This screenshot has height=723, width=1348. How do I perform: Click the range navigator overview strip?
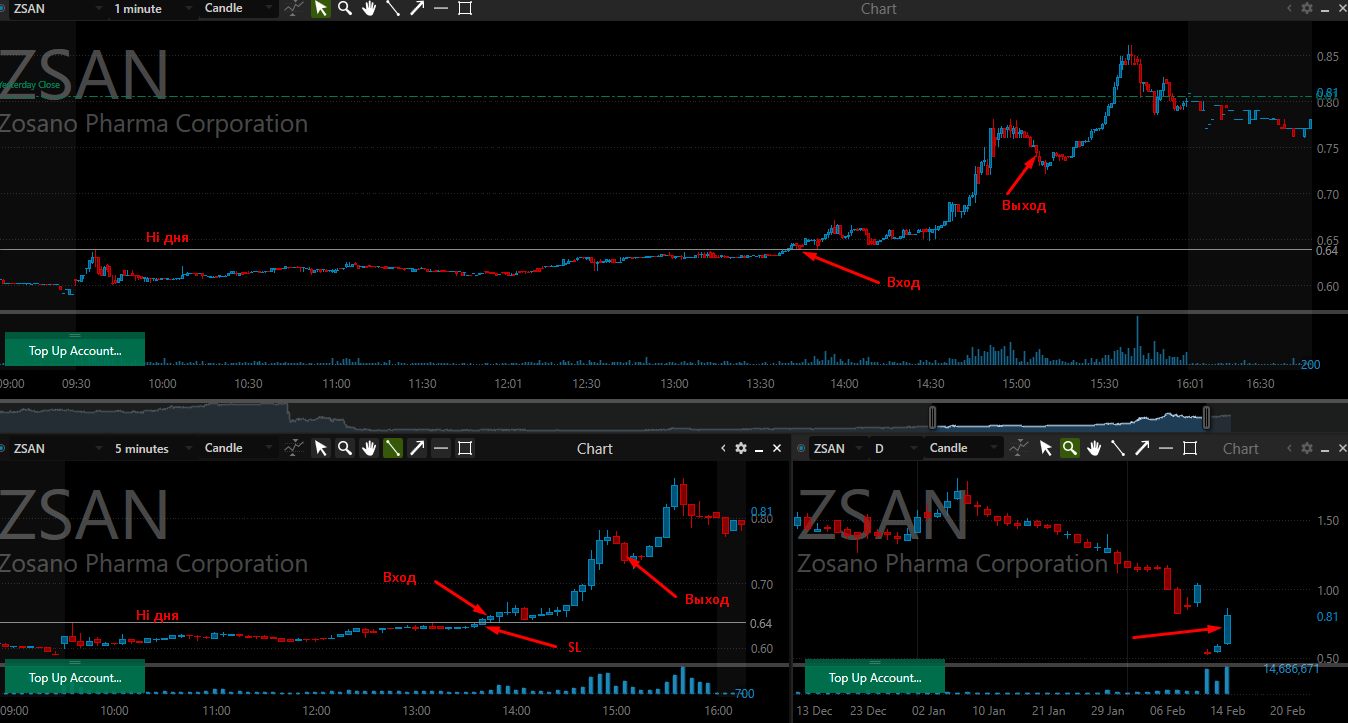click(615, 417)
